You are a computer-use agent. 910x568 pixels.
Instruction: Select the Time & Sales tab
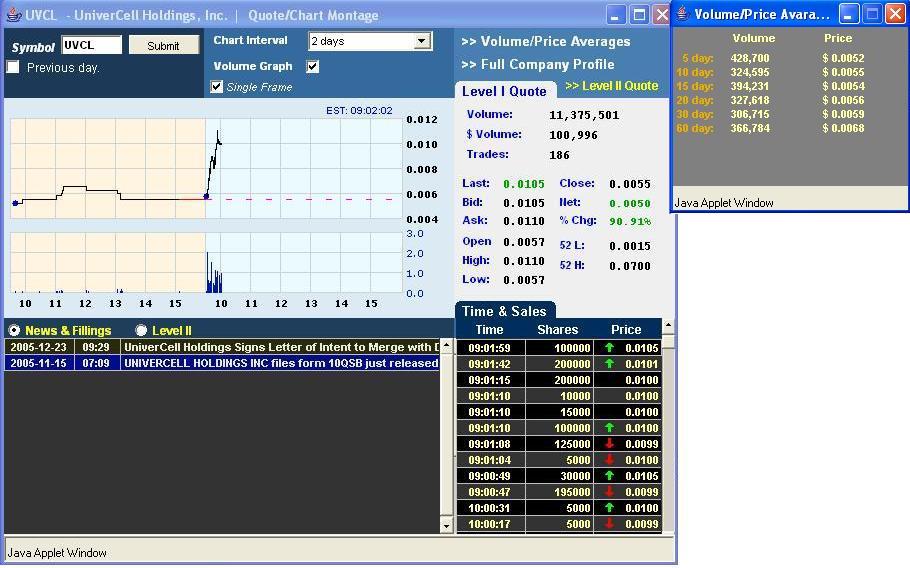click(x=504, y=311)
